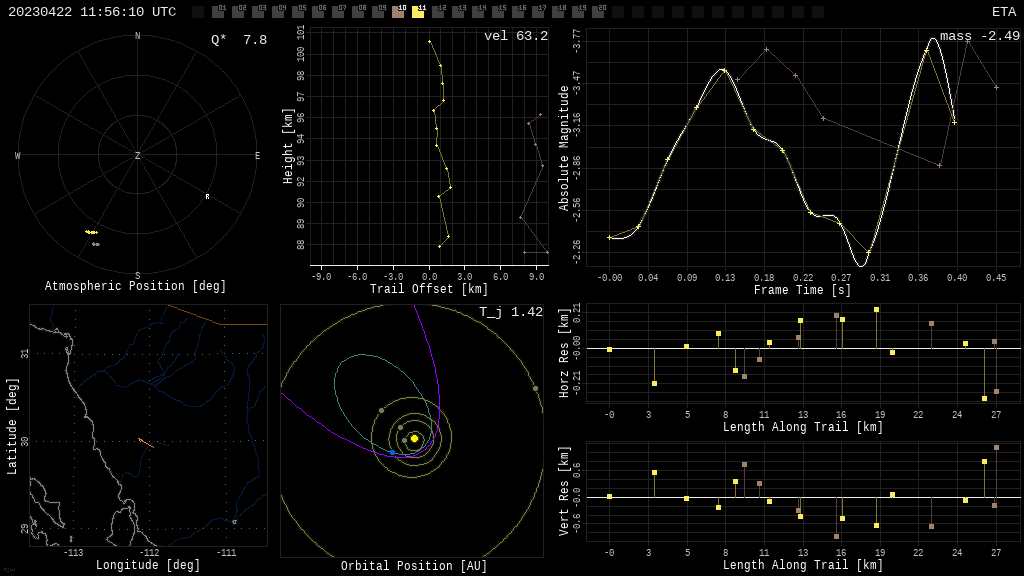This screenshot has height=576, width=1024.
Task: Click the Z zenith marker in polar plot
Action: [x=137, y=155]
